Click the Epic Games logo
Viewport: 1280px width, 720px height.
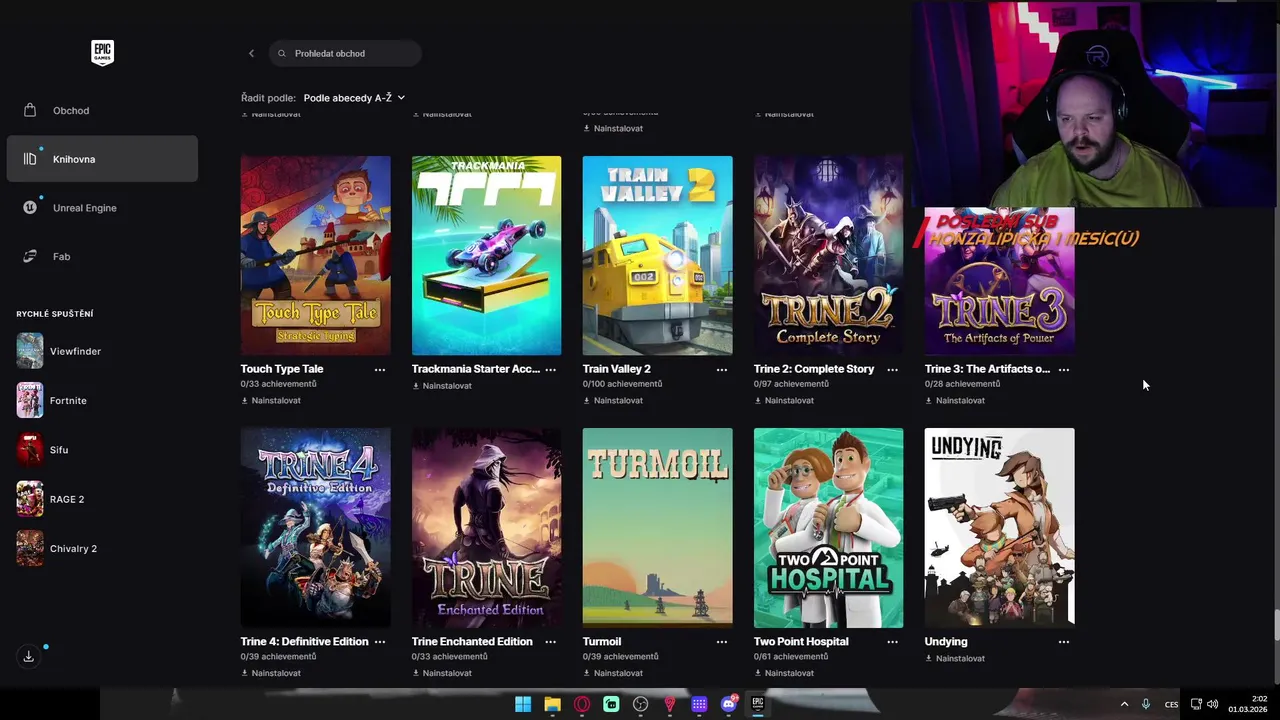[102, 53]
